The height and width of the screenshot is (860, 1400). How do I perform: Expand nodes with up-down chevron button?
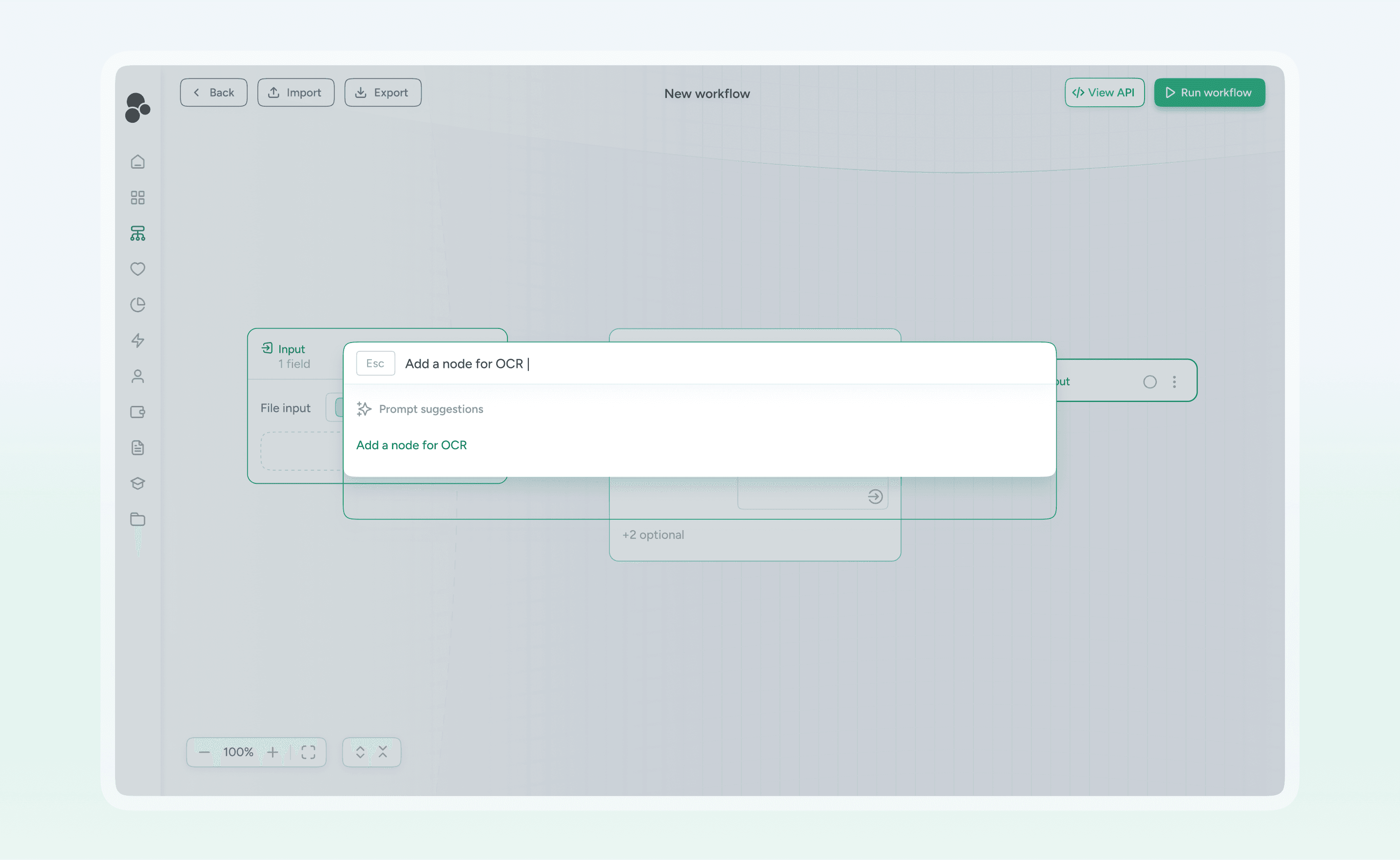360,752
